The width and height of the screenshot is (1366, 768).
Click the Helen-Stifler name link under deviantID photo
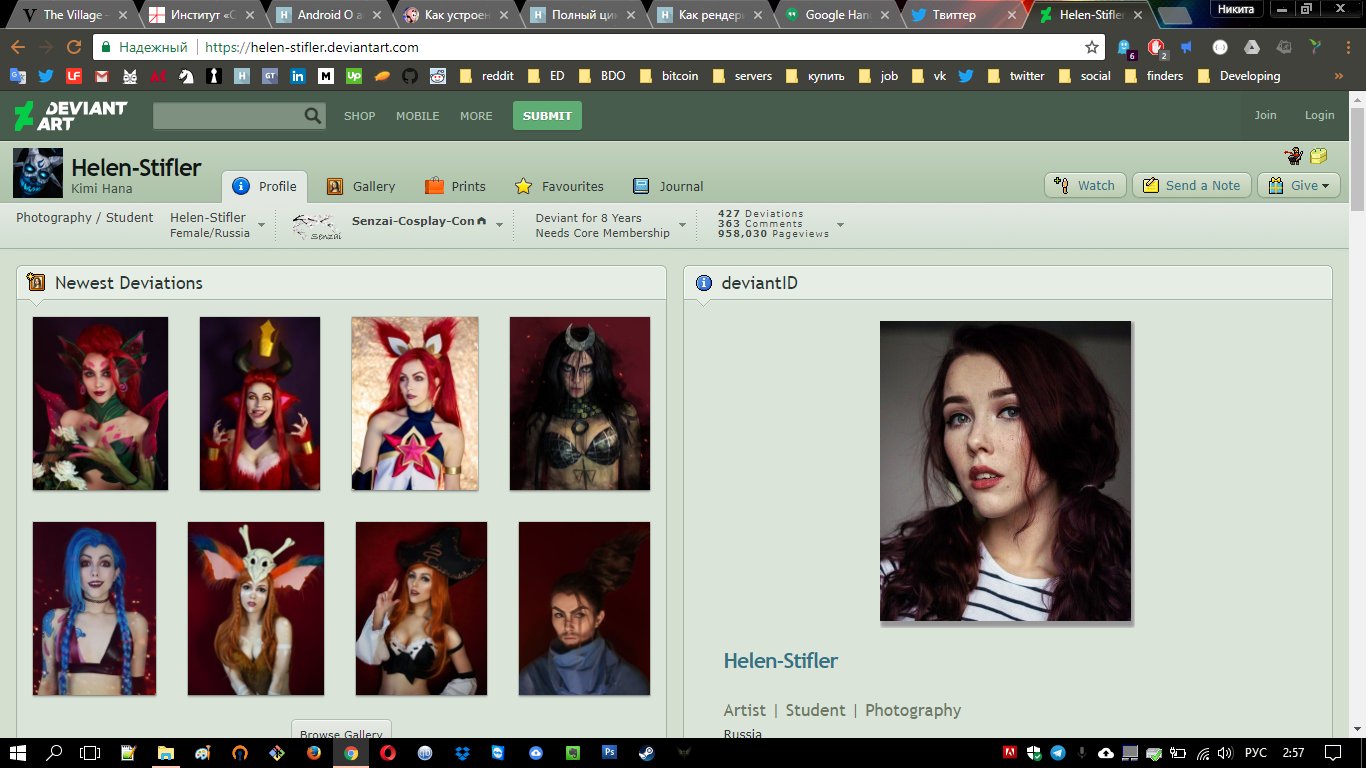click(781, 661)
